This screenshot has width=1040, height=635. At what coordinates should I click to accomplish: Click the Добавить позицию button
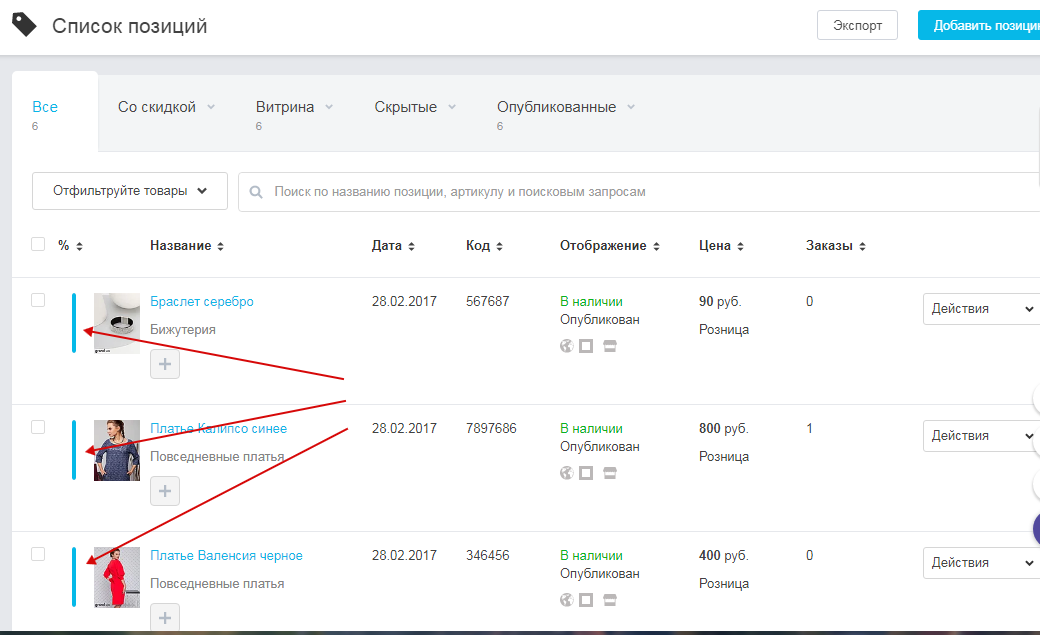(979, 25)
